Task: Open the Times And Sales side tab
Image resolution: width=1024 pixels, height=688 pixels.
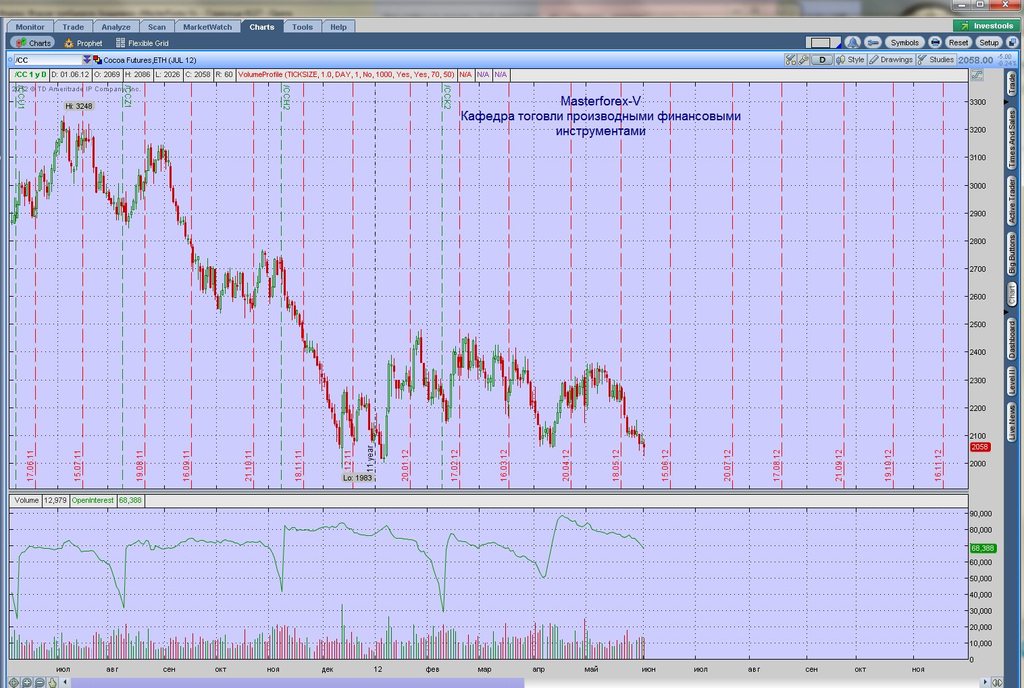Action: tap(1012, 139)
